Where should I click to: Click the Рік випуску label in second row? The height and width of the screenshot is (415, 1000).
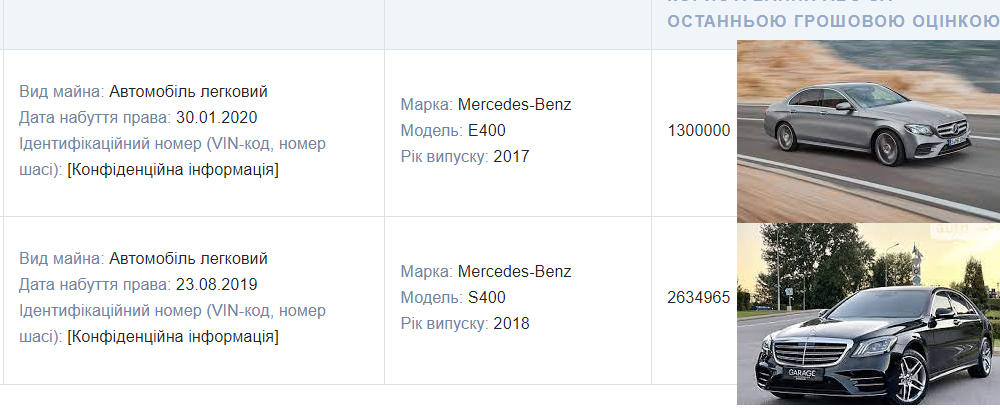click(x=445, y=324)
